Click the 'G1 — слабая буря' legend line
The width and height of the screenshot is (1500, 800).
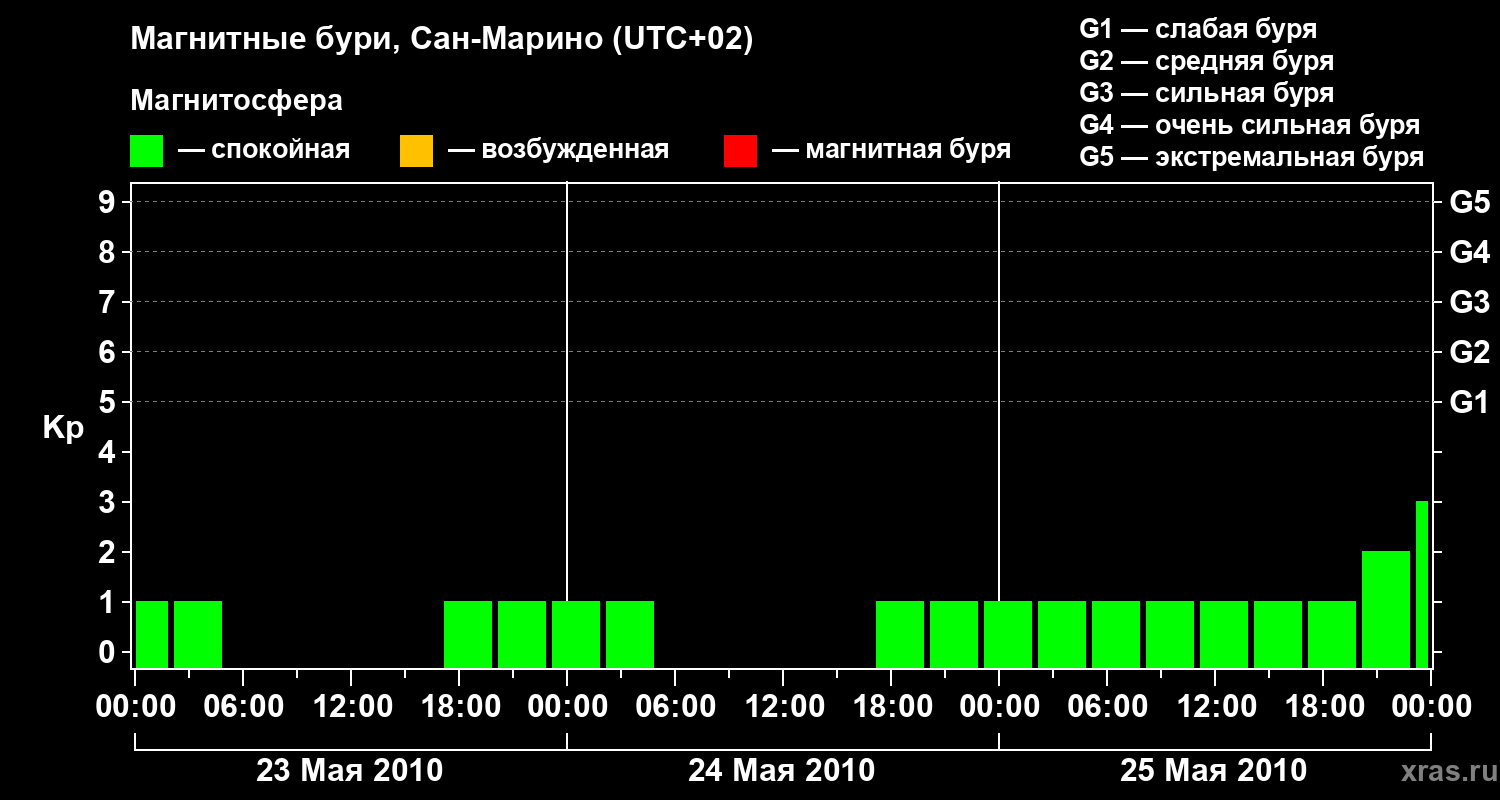pyautogui.click(x=1198, y=29)
